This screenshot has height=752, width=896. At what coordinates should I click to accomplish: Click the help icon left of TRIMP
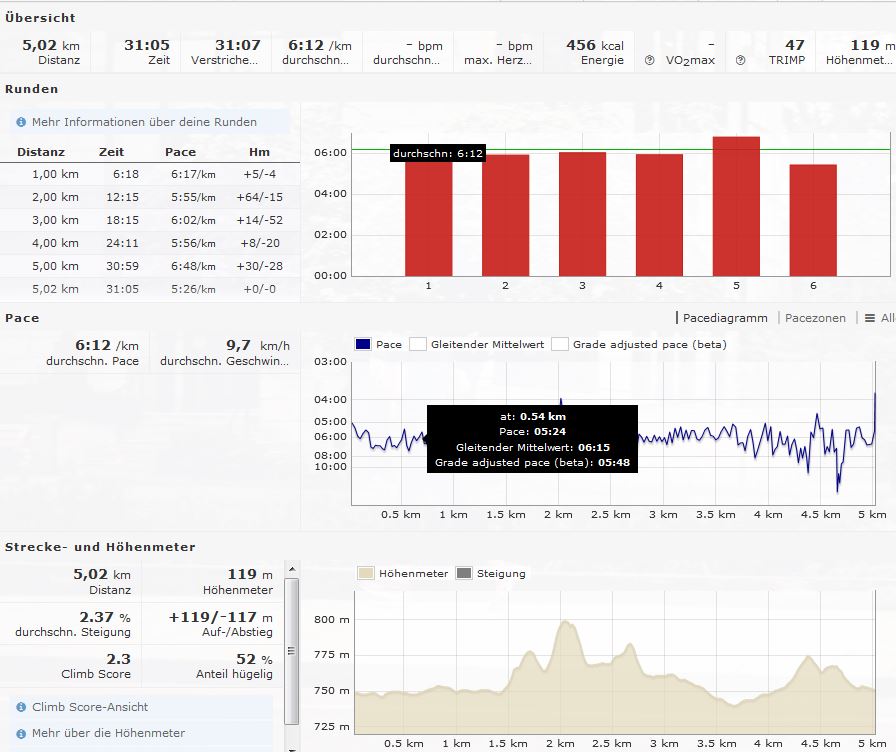click(x=741, y=60)
